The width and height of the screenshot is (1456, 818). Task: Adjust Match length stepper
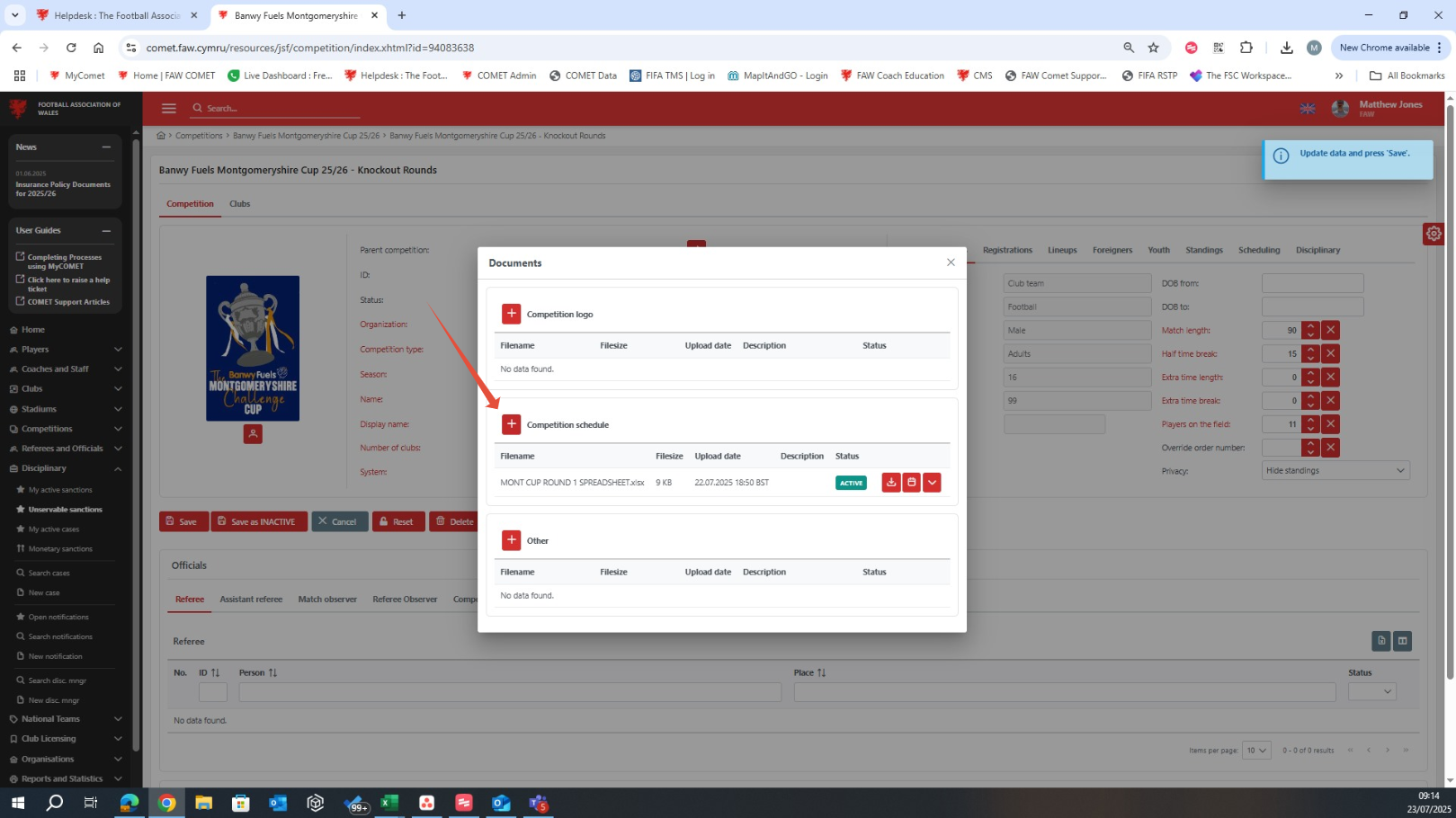pos(1310,330)
